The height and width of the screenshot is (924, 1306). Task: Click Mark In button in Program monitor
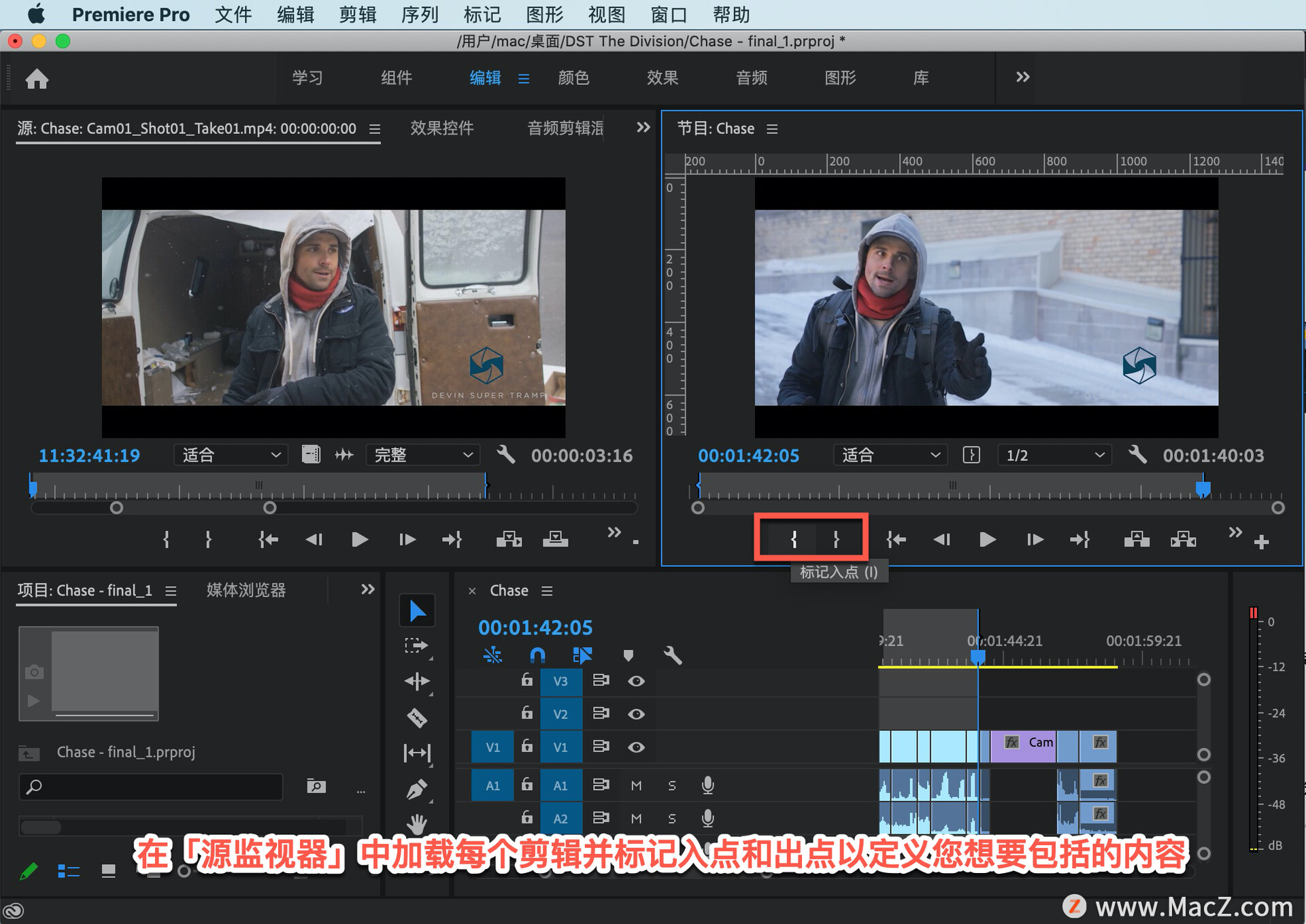[793, 539]
